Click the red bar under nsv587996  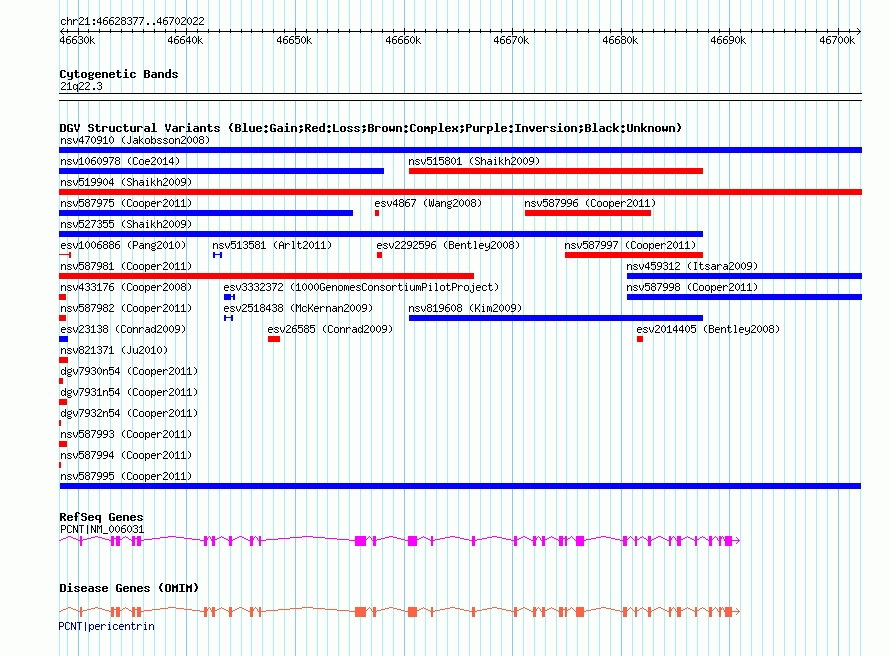tap(588, 213)
